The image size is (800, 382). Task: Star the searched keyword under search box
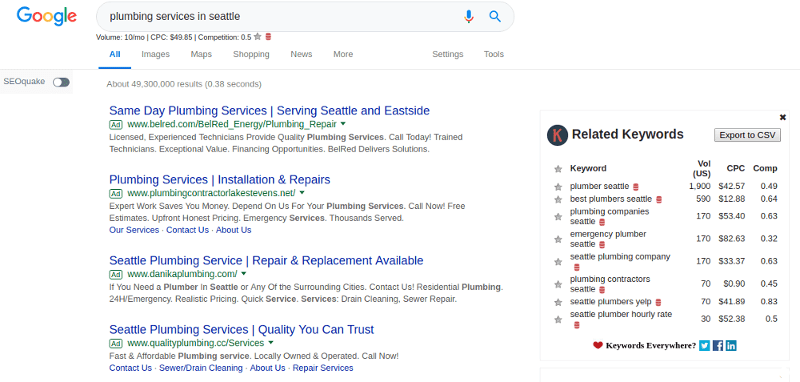258,37
